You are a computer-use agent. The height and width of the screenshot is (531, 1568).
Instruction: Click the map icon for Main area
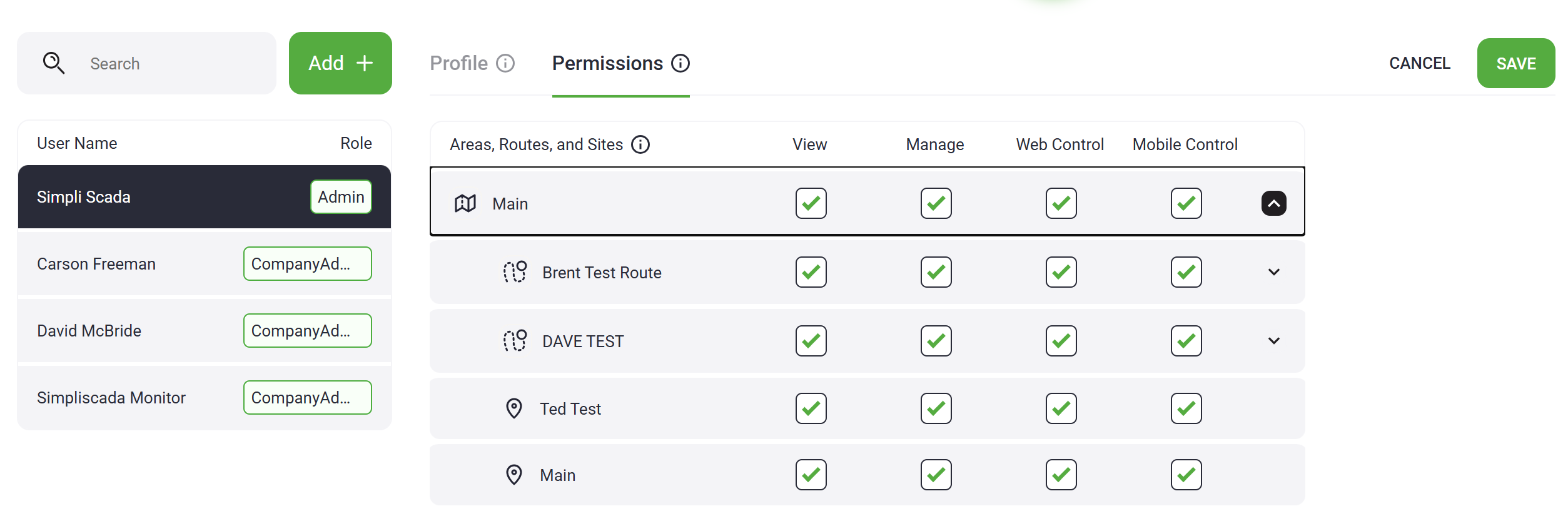[x=465, y=203]
